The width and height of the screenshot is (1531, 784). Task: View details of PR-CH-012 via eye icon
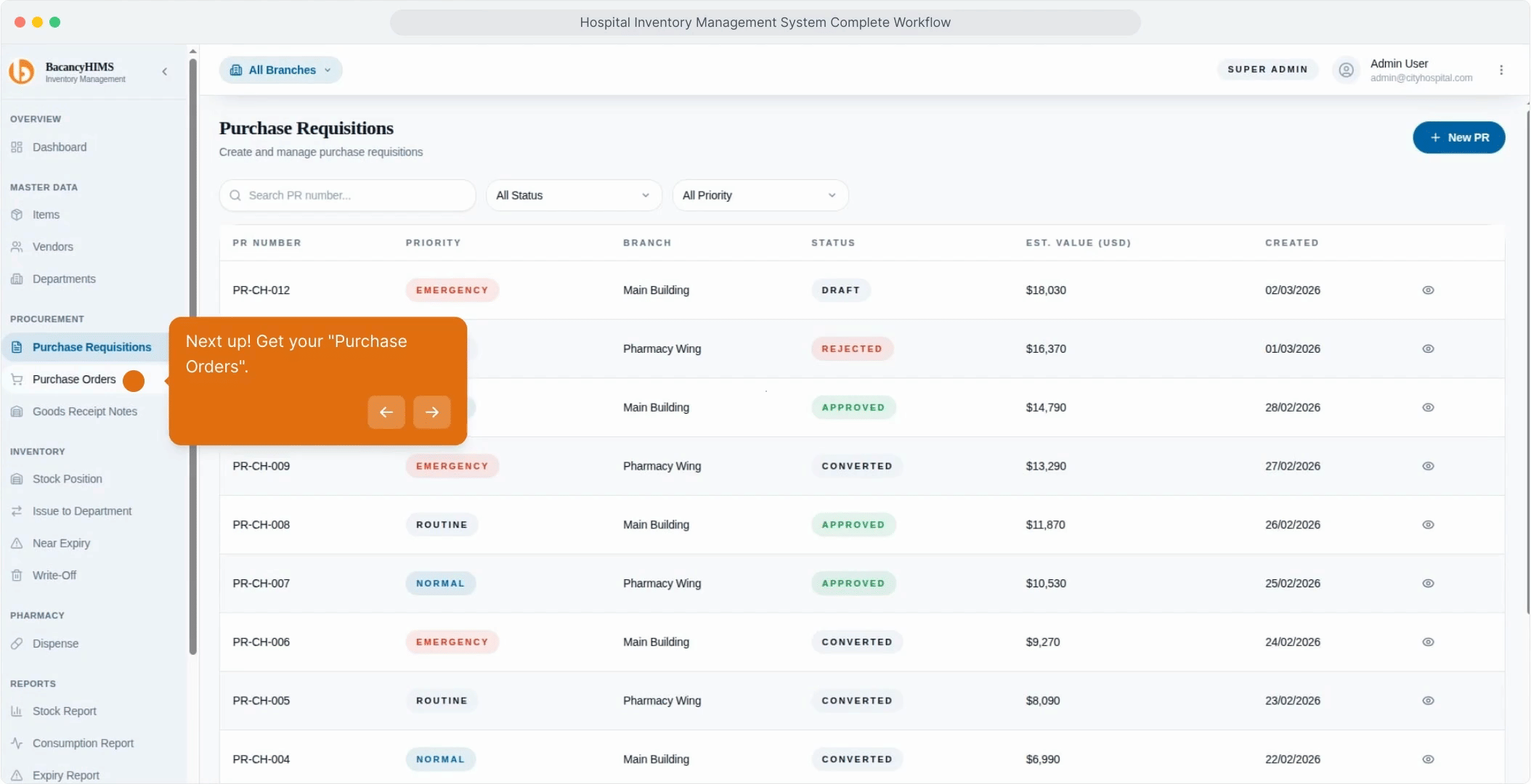(x=1428, y=290)
